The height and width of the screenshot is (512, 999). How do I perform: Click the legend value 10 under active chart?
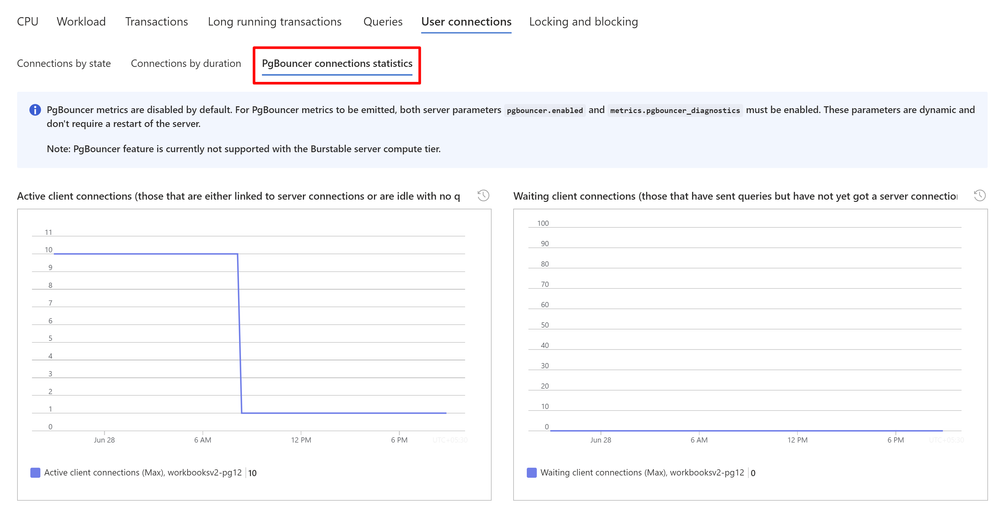pyautogui.click(x=252, y=473)
